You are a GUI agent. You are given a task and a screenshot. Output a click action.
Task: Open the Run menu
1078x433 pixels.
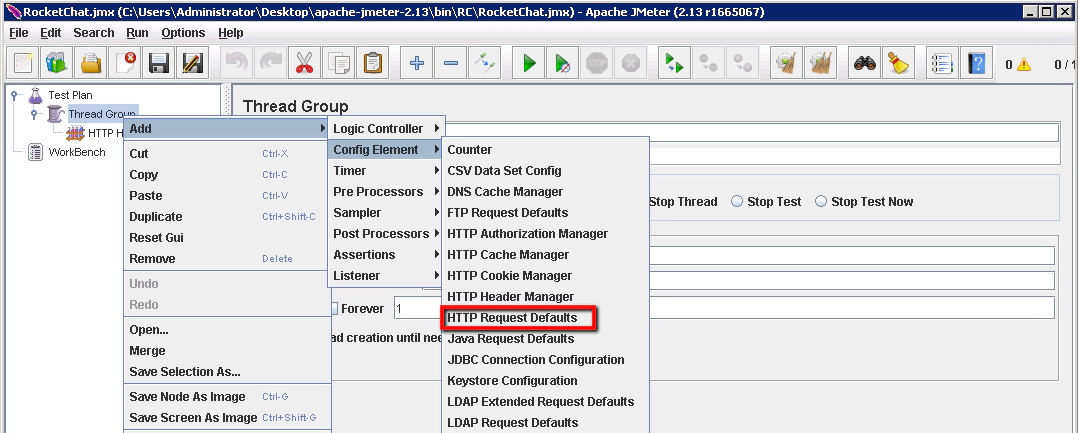[x=138, y=32]
